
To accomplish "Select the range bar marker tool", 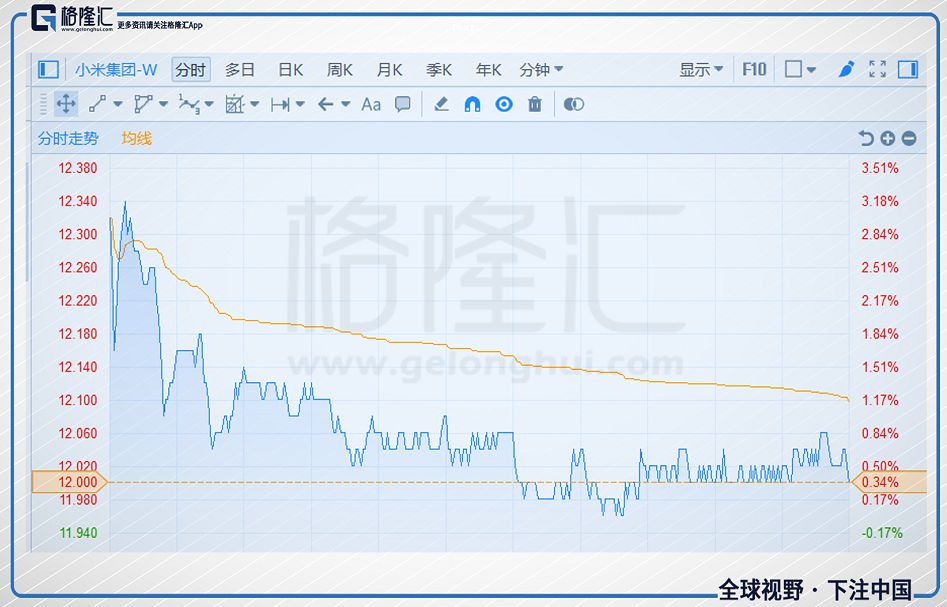I will (x=280, y=105).
